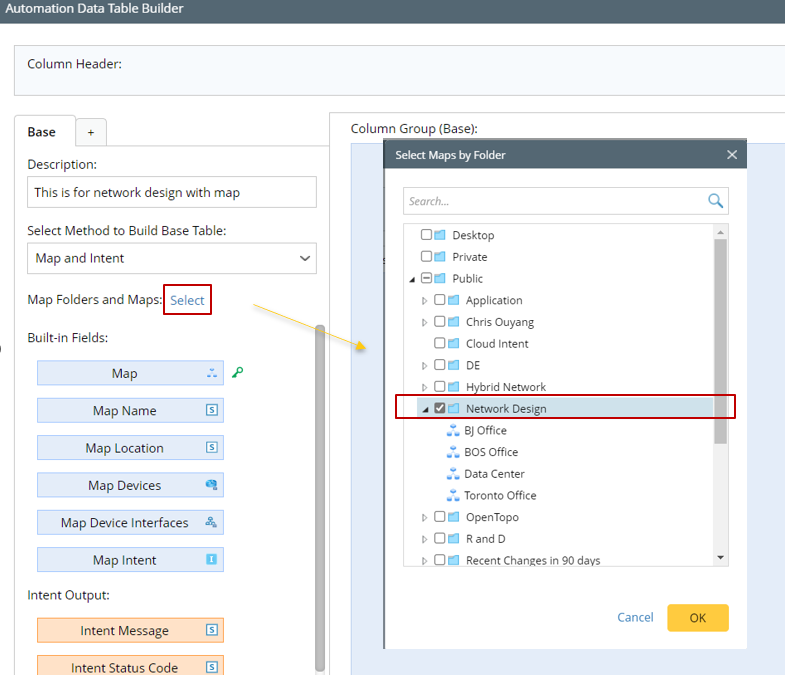
Task: Click the Map Devices field type icon
Action: [211, 486]
